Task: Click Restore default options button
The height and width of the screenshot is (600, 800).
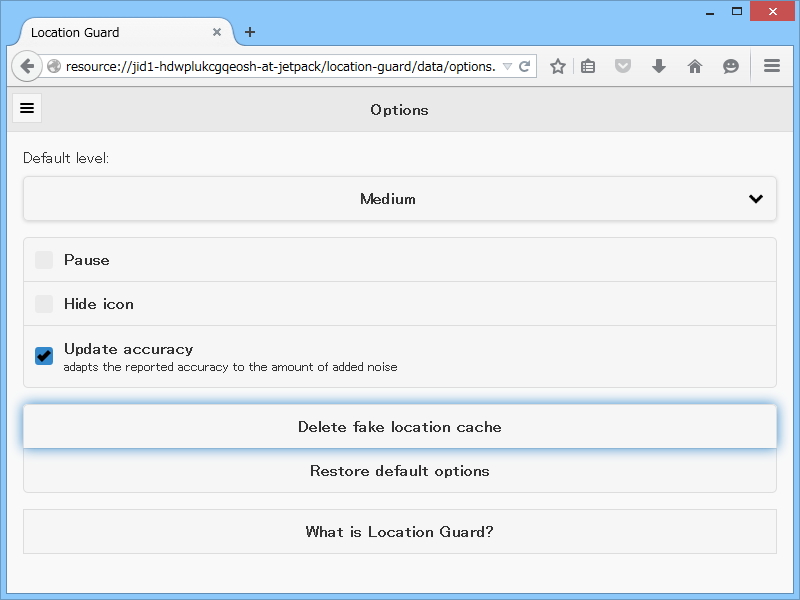Action: (400, 471)
